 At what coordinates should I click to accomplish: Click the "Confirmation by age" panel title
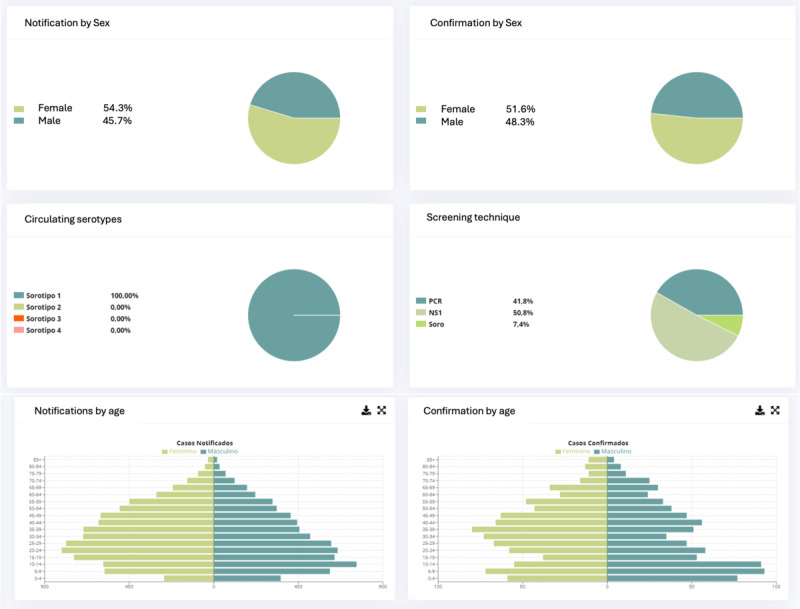click(469, 411)
